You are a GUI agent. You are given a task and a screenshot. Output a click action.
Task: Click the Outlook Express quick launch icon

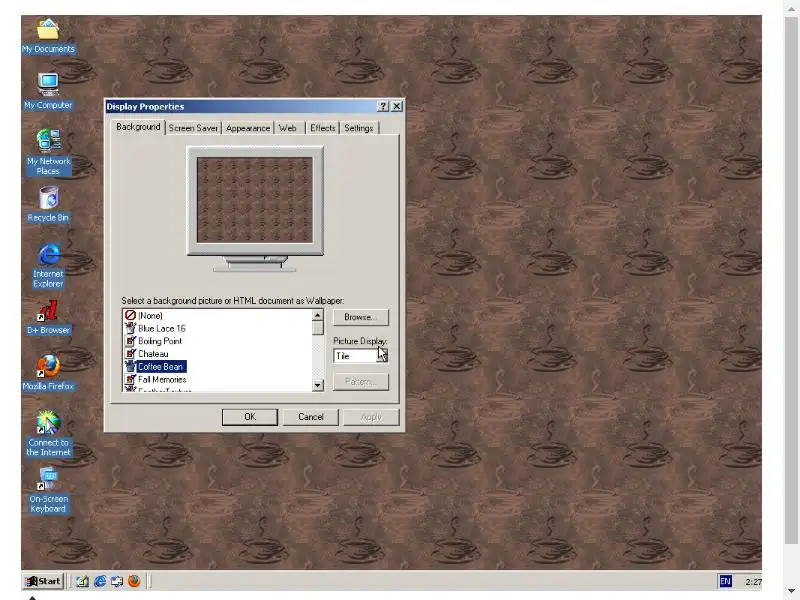[117, 581]
